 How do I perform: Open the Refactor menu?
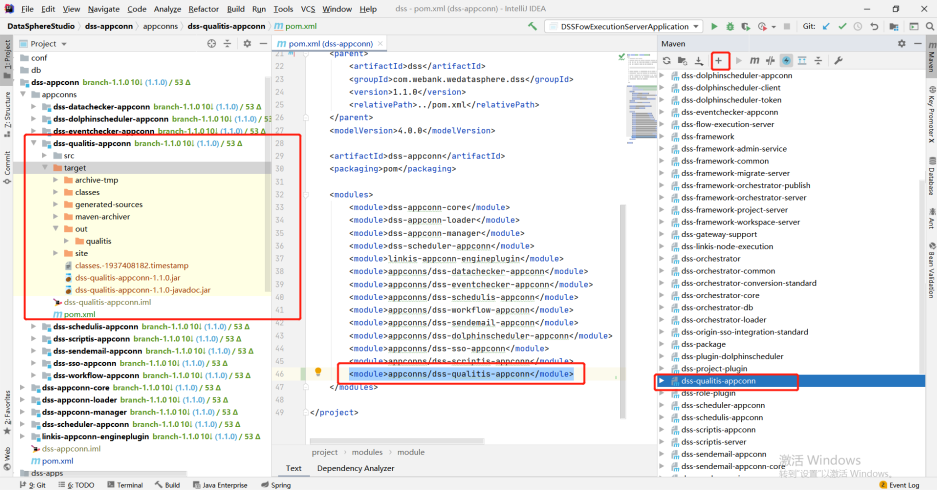203,8
